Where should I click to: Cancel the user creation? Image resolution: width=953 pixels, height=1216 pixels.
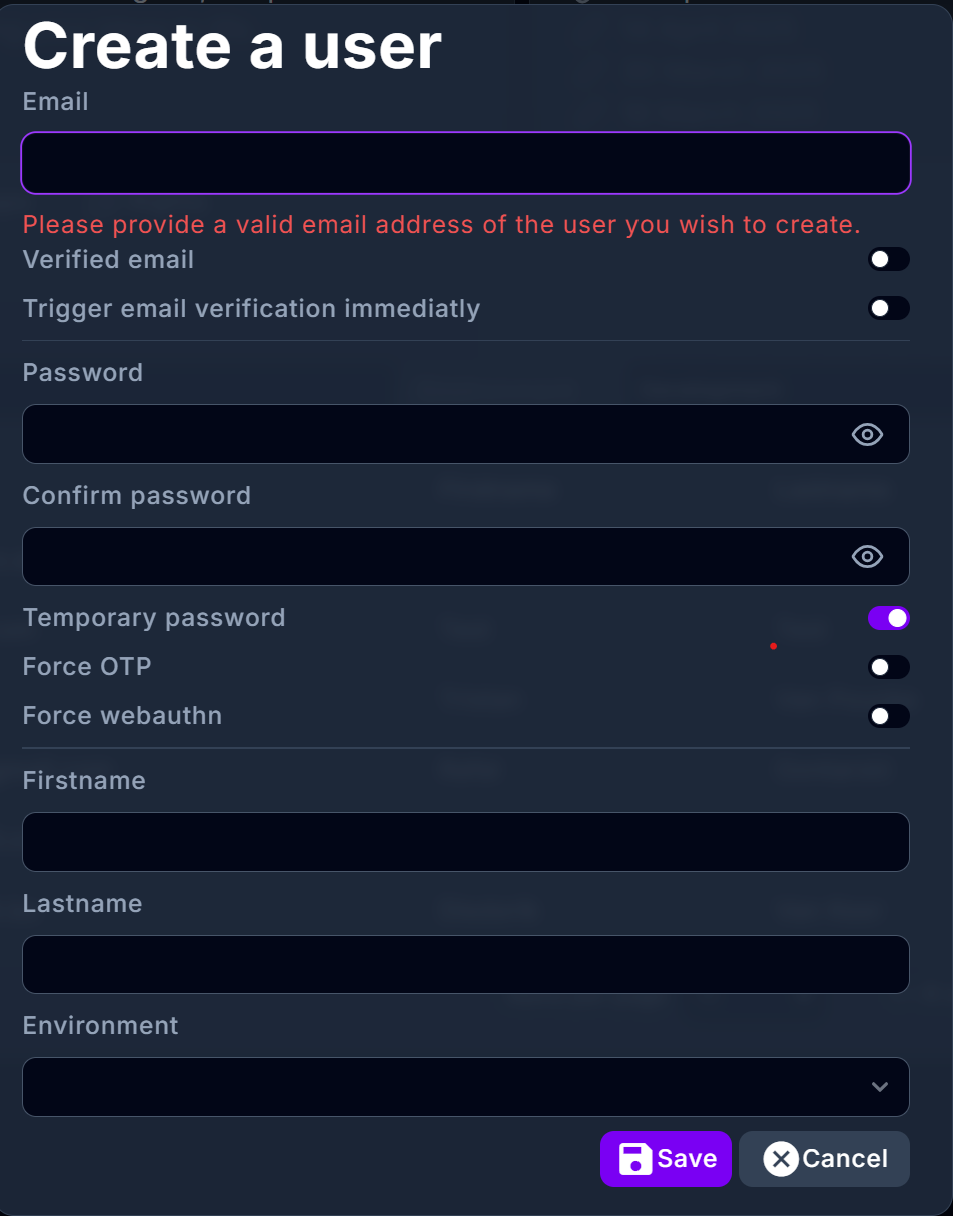[825, 1159]
